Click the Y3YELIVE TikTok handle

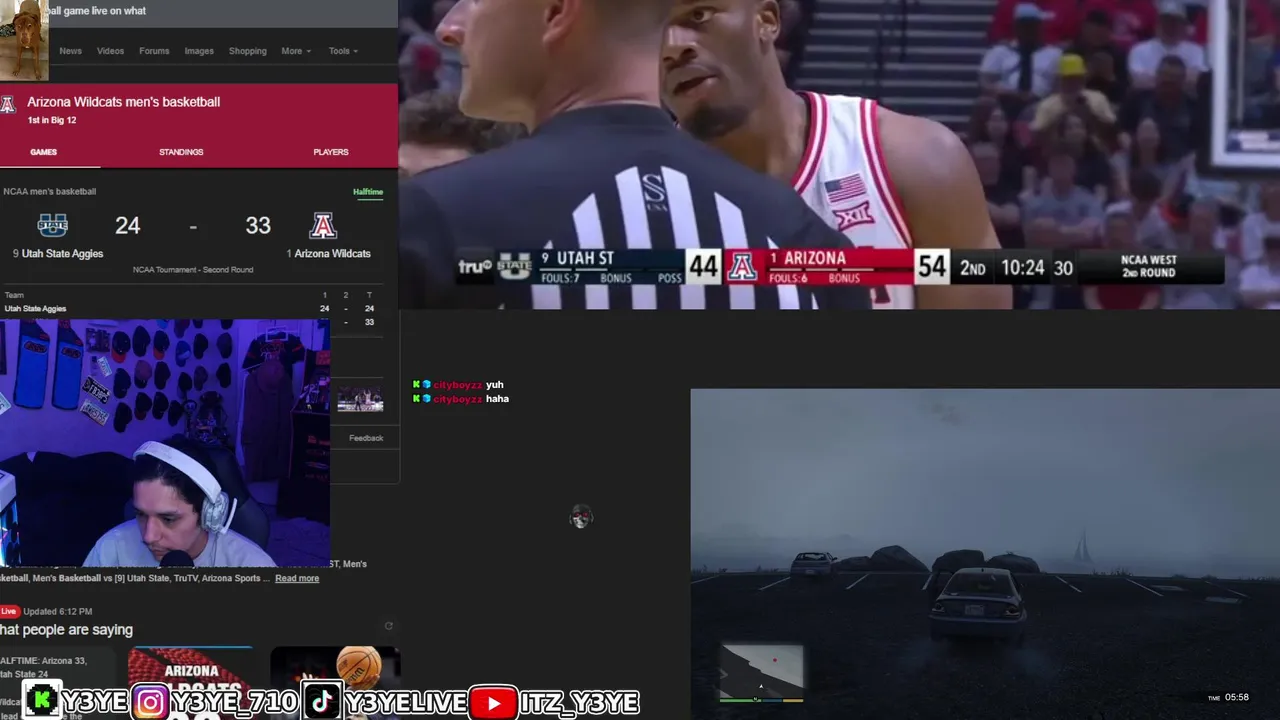point(405,704)
